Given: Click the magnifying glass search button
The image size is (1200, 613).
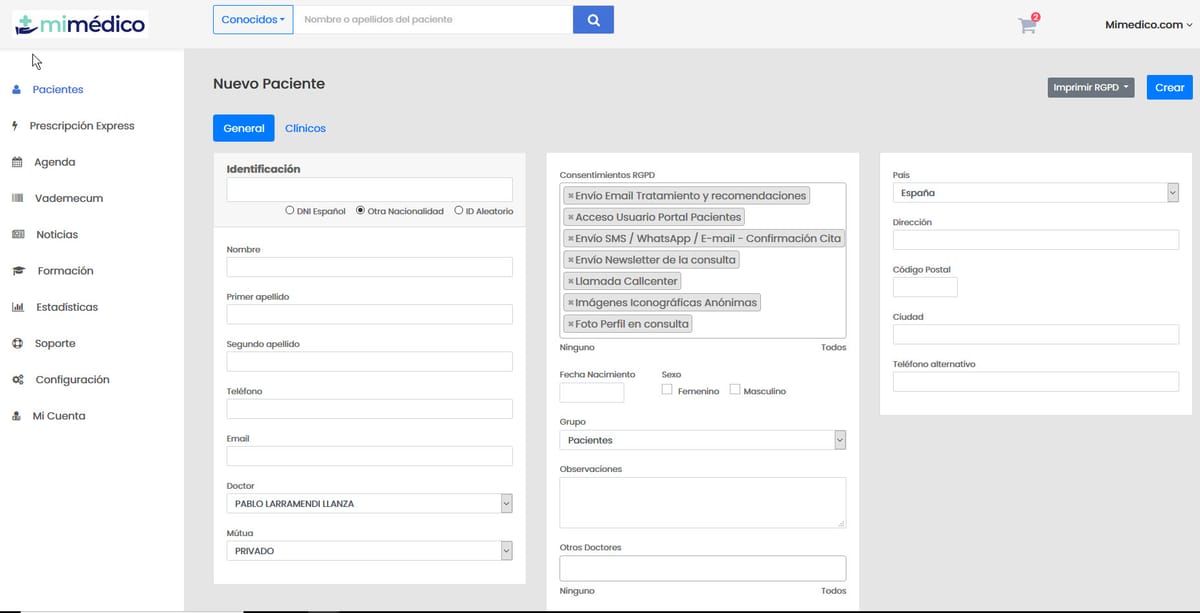Looking at the screenshot, I should point(593,20).
